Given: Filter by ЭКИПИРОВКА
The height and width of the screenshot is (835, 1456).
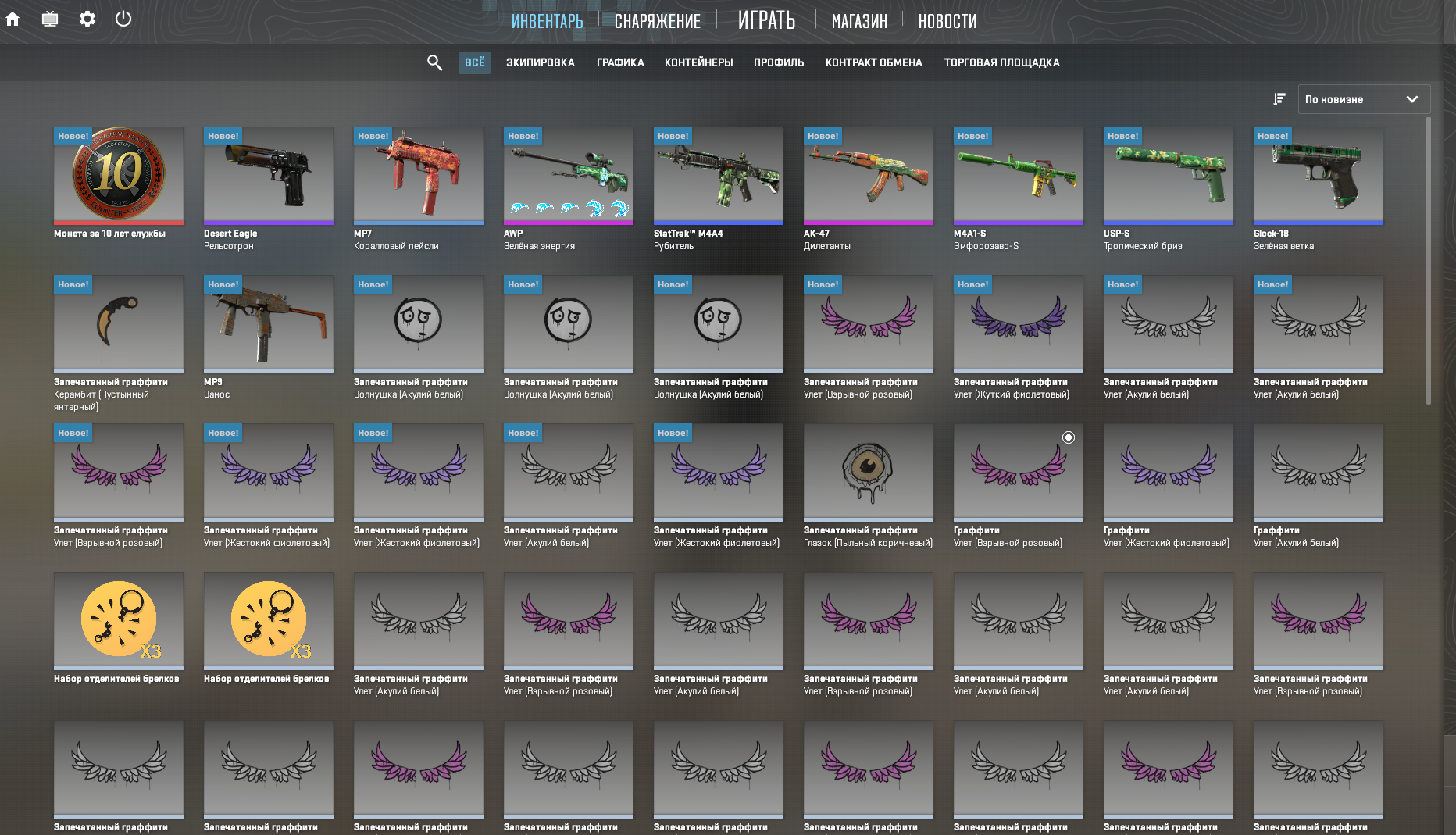Looking at the screenshot, I should click(541, 62).
